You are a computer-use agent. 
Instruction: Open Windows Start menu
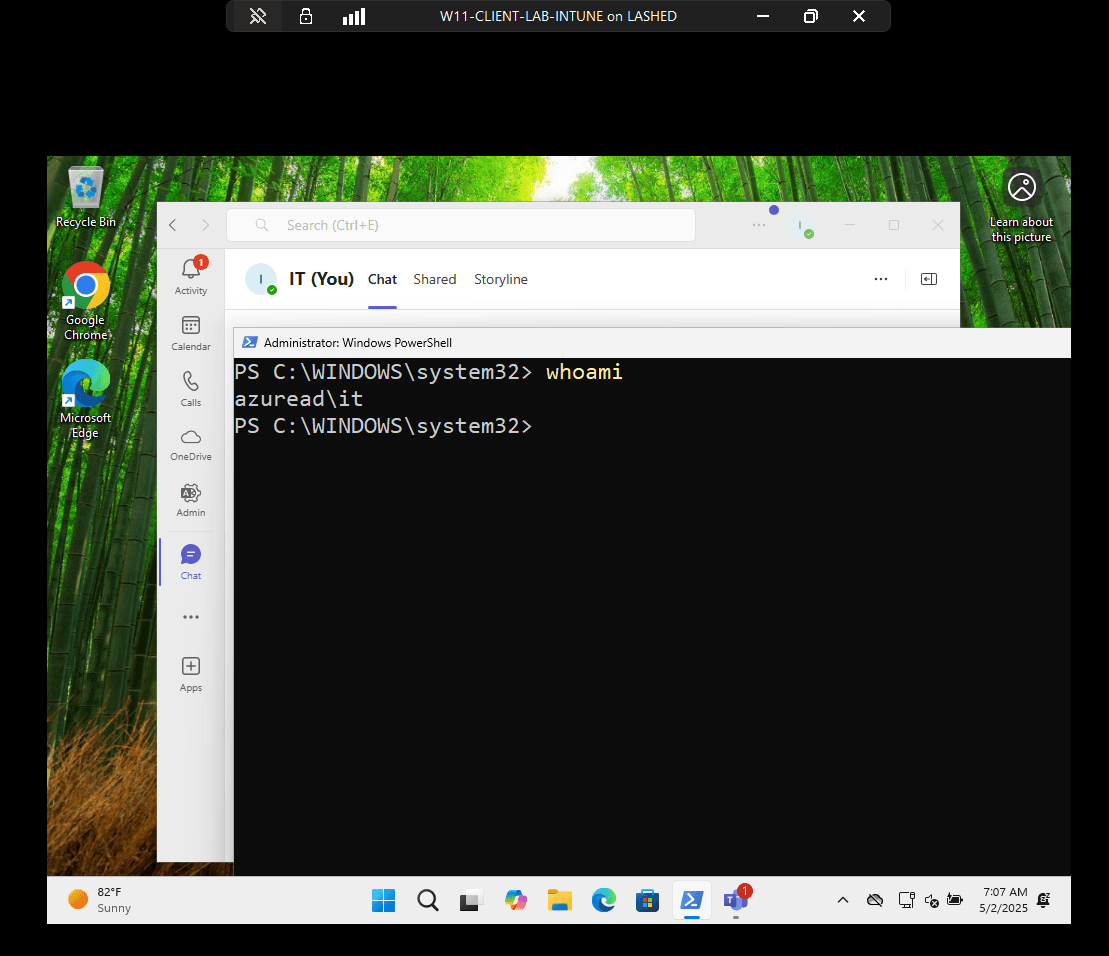tap(383, 900)
